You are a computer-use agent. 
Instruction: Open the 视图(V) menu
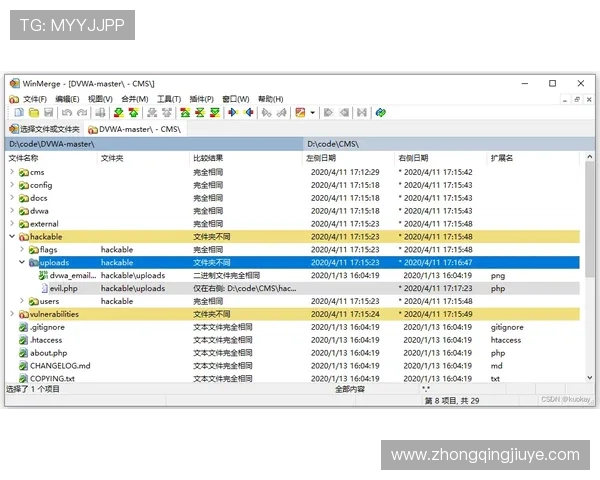point(100,99)
